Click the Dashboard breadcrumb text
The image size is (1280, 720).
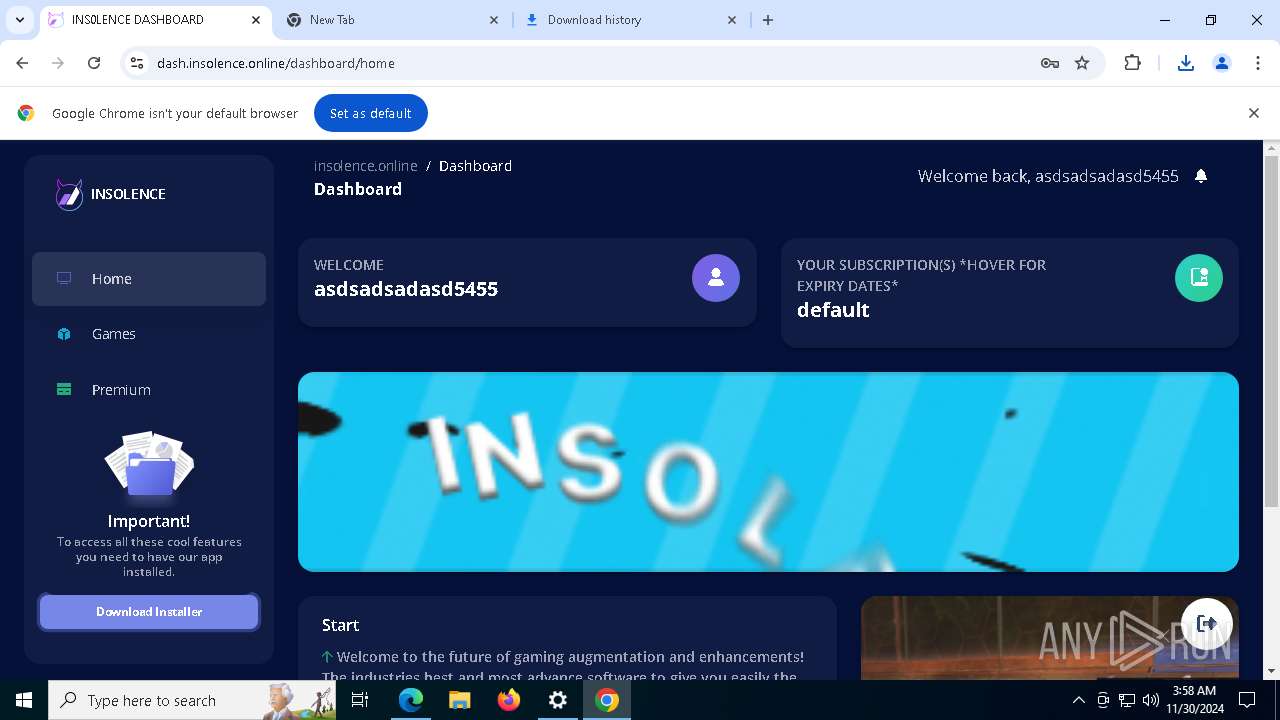click(x=475, y=166)
